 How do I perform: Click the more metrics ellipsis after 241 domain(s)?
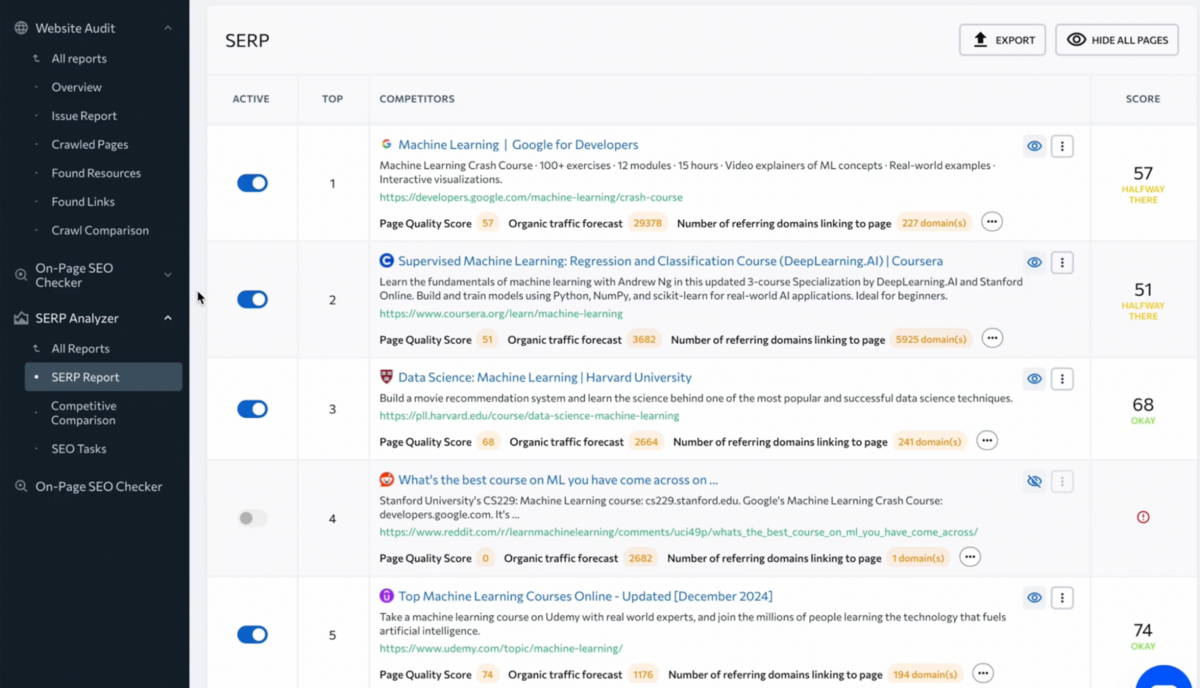pyautogui.click(x=987, y=440)
